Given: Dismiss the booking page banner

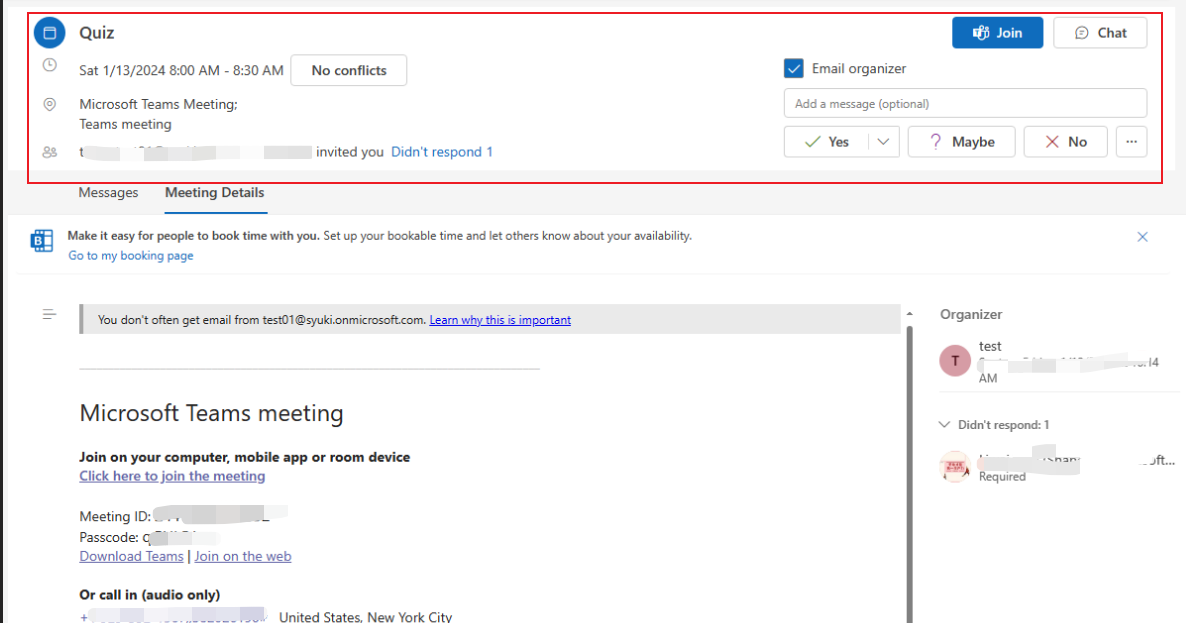Looking at the screenshot, I should 1142,237.
